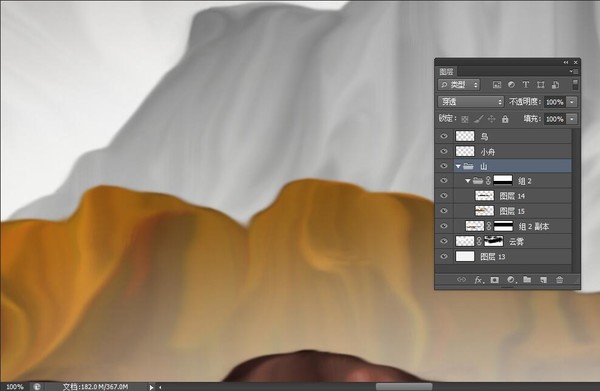The width and height of the screenshot is (600, 391).
Task: Select the 图层 panel tab
Action: click(x=447, y=72)
